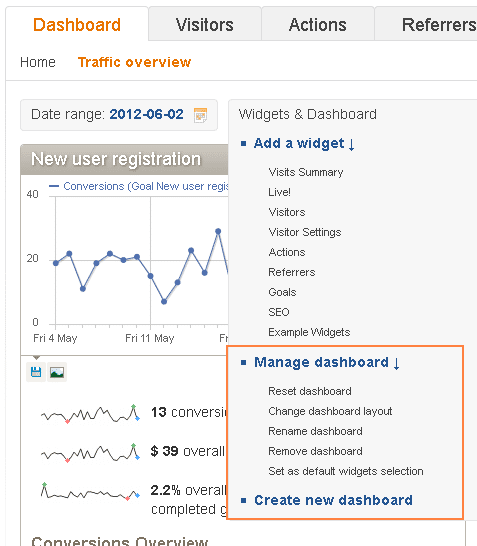Screen dimensions: 477x546
Task: Click the conversions sparkline graph
Action: point(91,414)
